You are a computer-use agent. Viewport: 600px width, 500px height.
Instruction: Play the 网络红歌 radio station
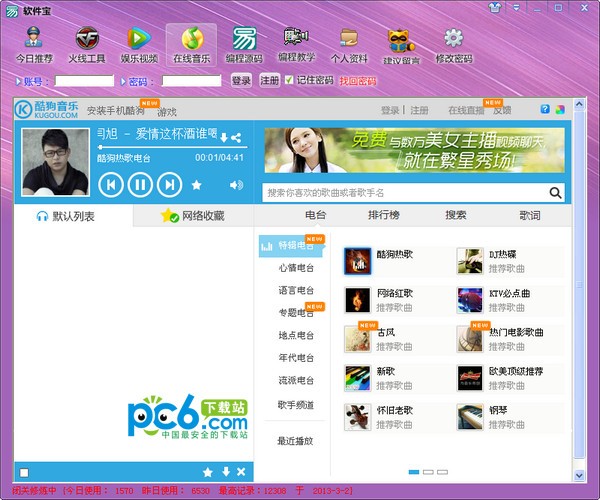tap(358, 300)
